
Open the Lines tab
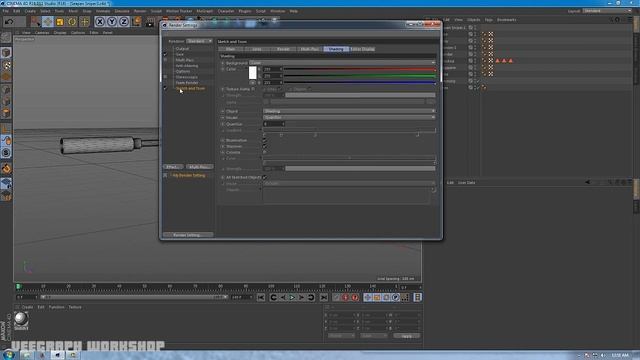(x=257, y=49)
